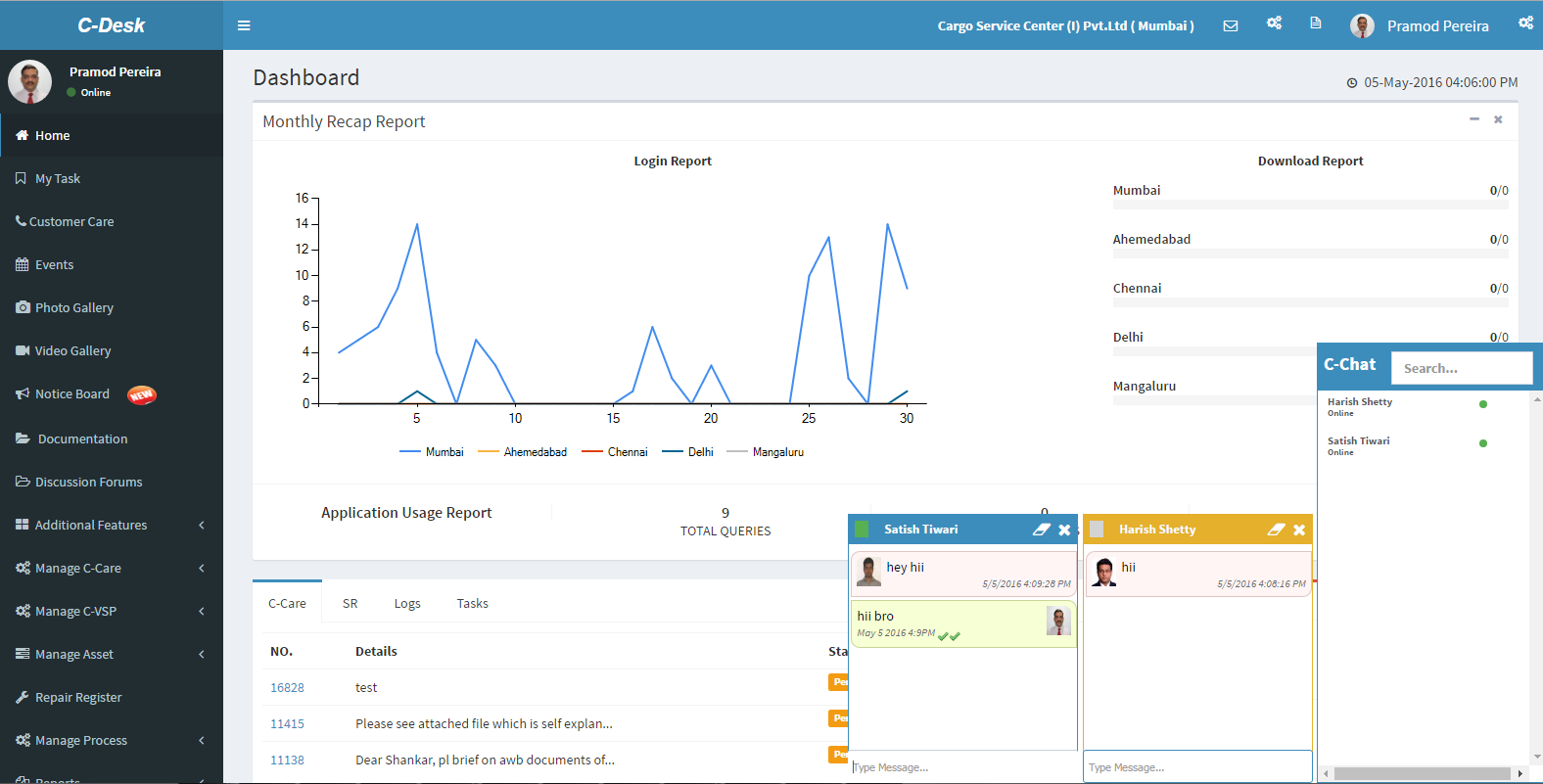Click the C-Desk logo
The width and height of the screenshot is (1543, 784).
click(x=112, y=25)
